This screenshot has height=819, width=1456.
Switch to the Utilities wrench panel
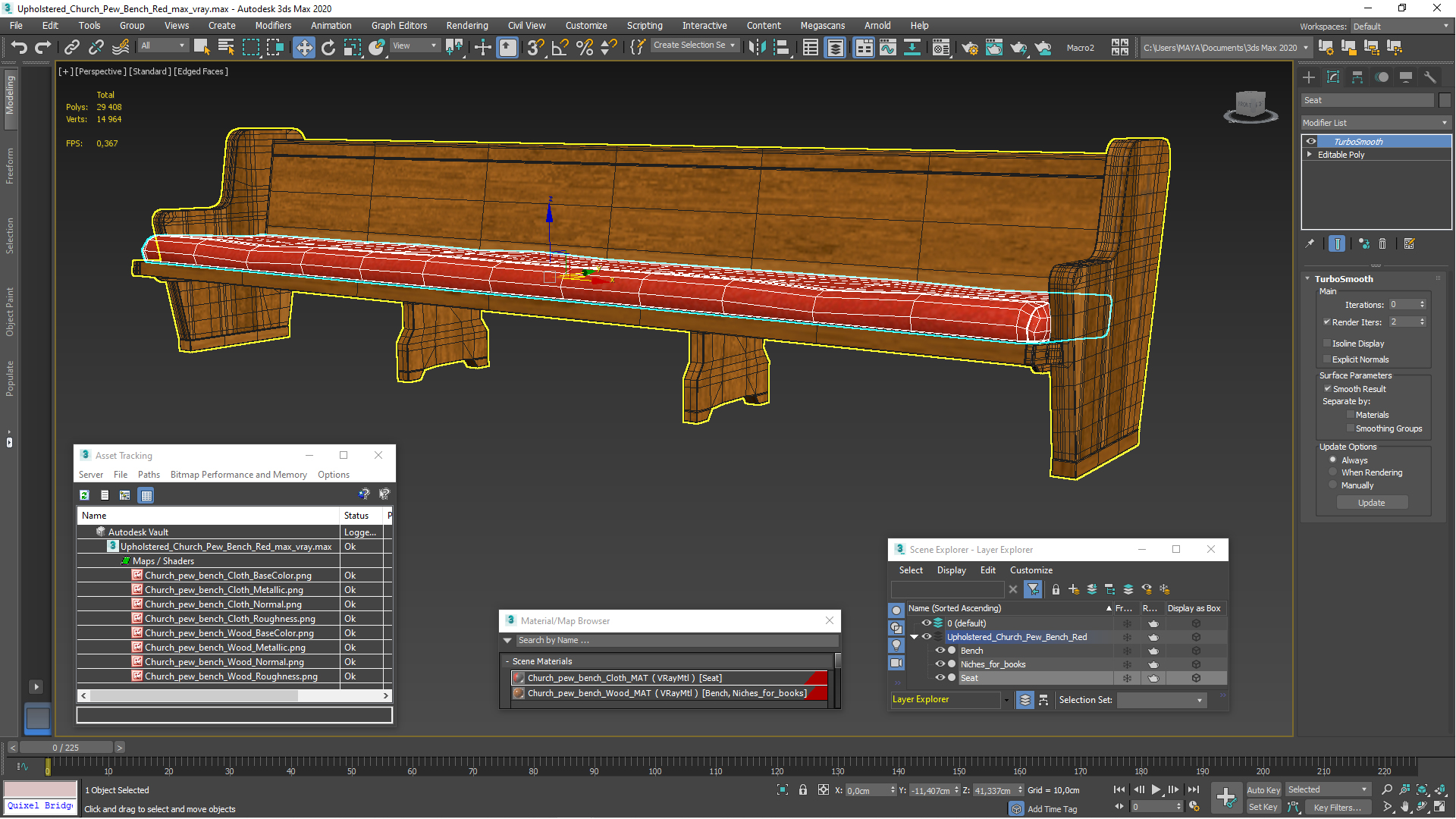click(1430, 77)
